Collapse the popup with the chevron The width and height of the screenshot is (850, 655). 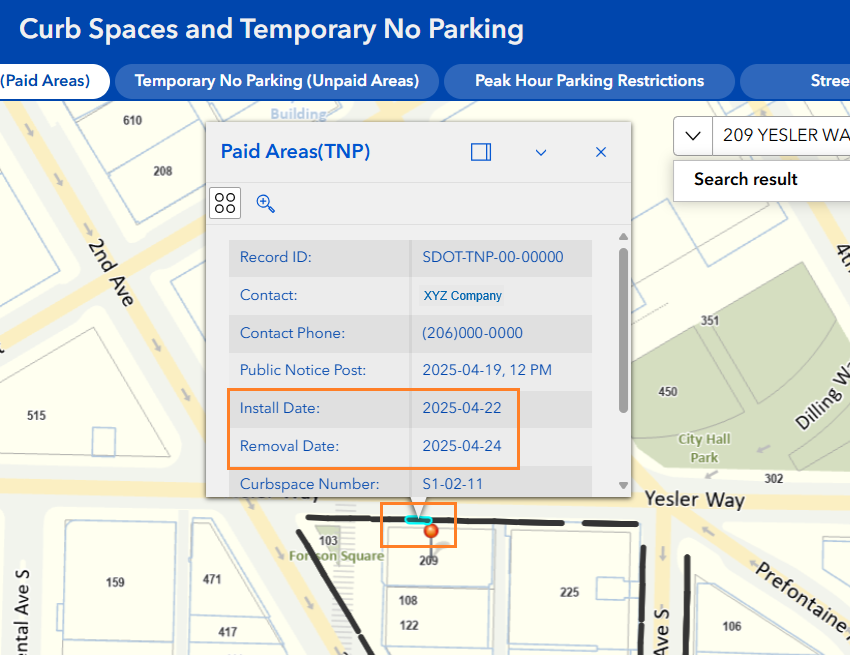(x=541, y=152)
